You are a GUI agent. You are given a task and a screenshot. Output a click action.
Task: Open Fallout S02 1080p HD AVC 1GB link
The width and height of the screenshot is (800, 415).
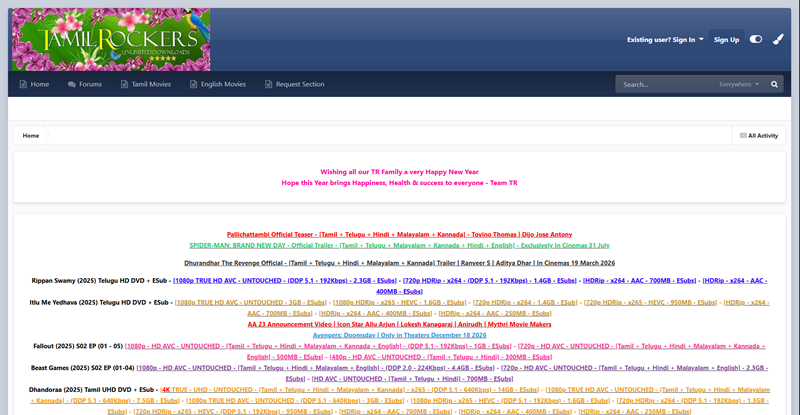(x=318, y=346)
